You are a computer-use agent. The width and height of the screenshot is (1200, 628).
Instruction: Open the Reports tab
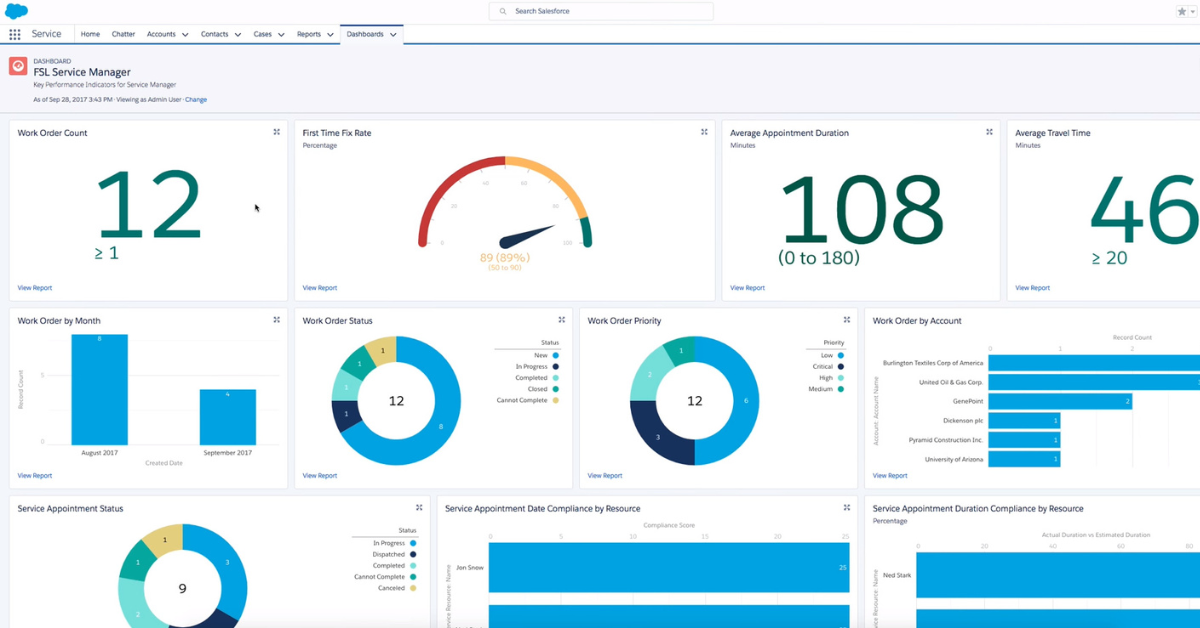[309, 34]
